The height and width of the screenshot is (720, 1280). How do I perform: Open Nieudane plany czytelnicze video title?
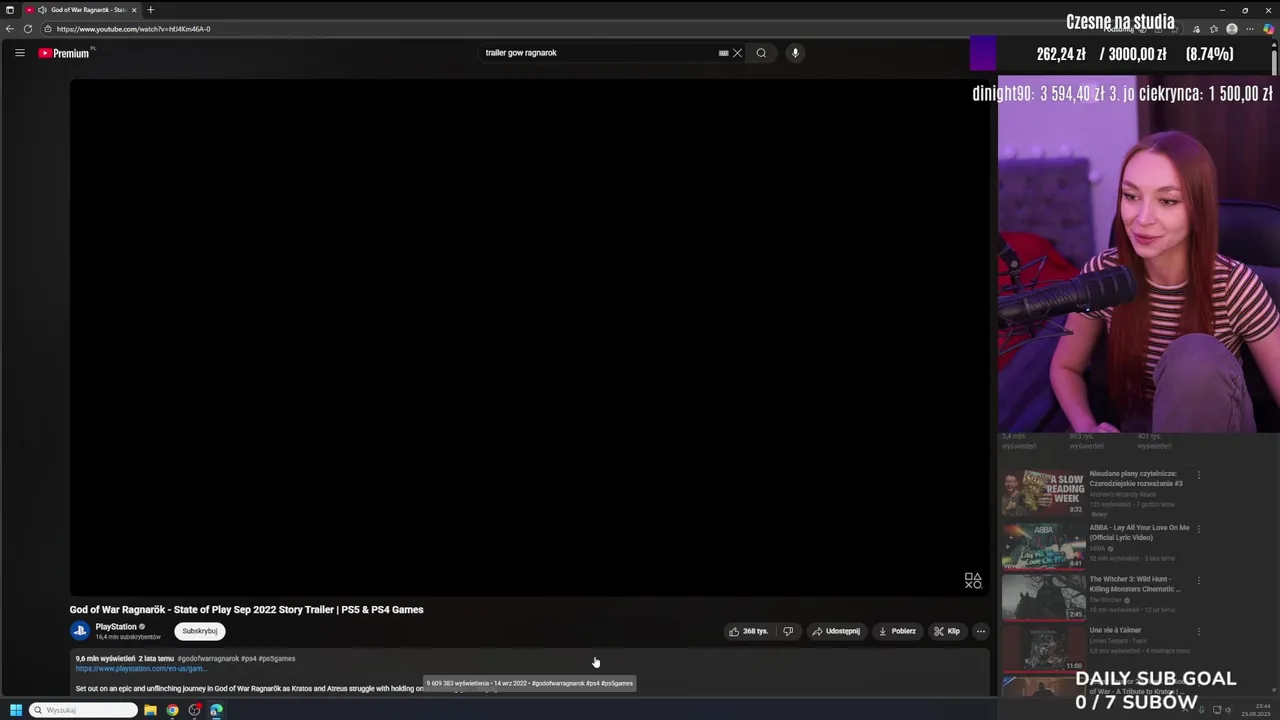coord(1136,478)
